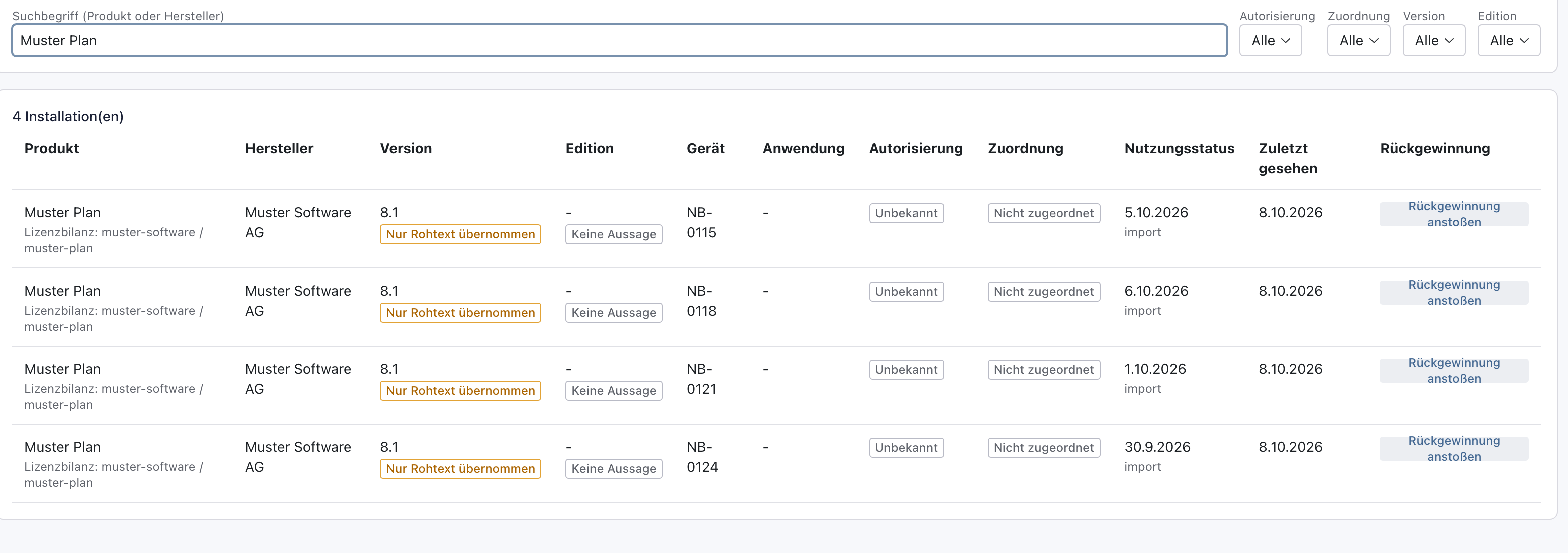1568x553 pixels.
Task: Click device cell NB-0121
Action: coord(701,379)
